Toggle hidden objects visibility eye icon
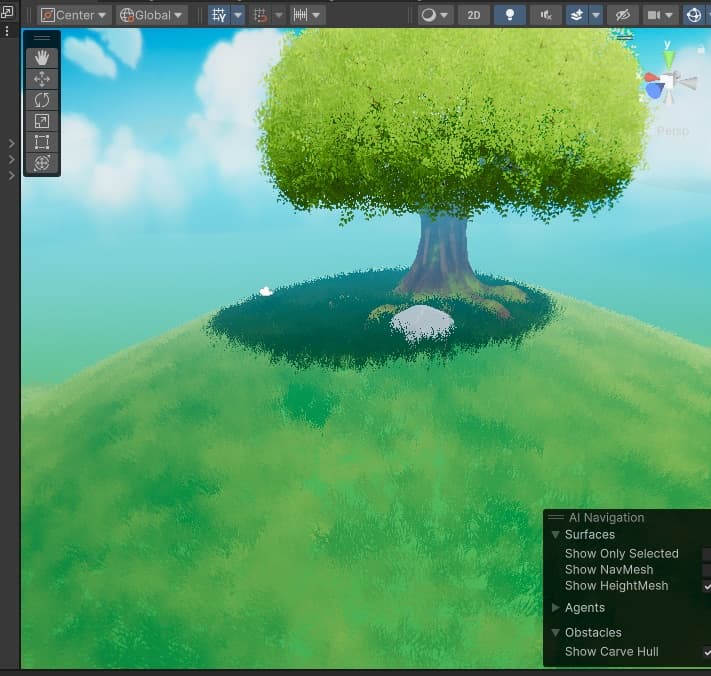The height and width of the screenshot is (676, 711). click(x=622, y=15)
